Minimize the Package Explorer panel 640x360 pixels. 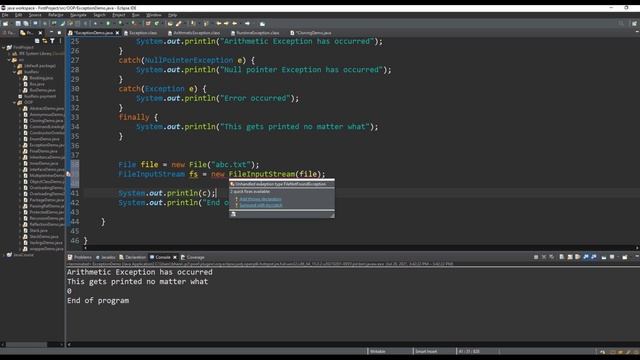(x=51, y=33)
